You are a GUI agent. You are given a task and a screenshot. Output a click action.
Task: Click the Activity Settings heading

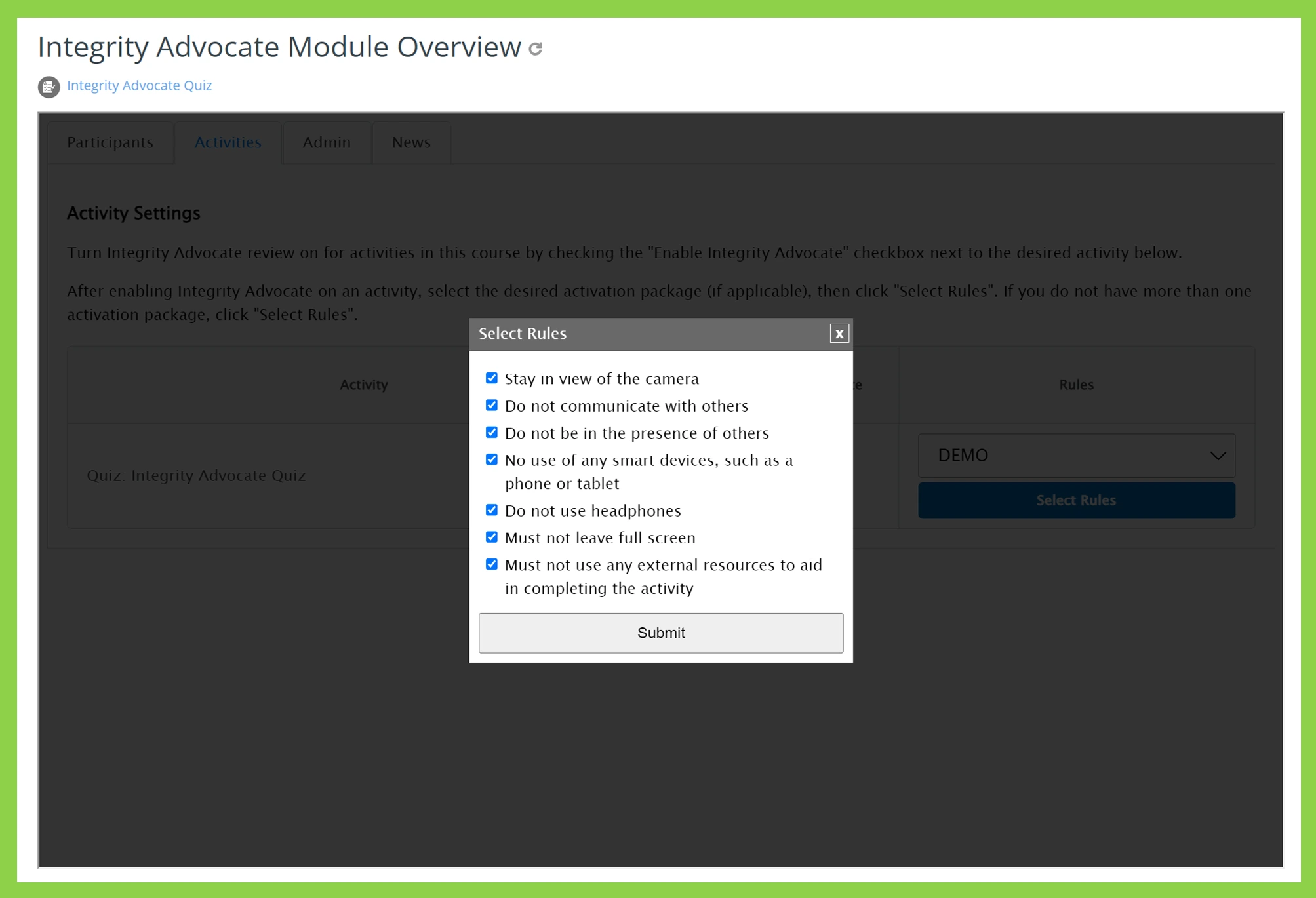(x=134, y=213)
